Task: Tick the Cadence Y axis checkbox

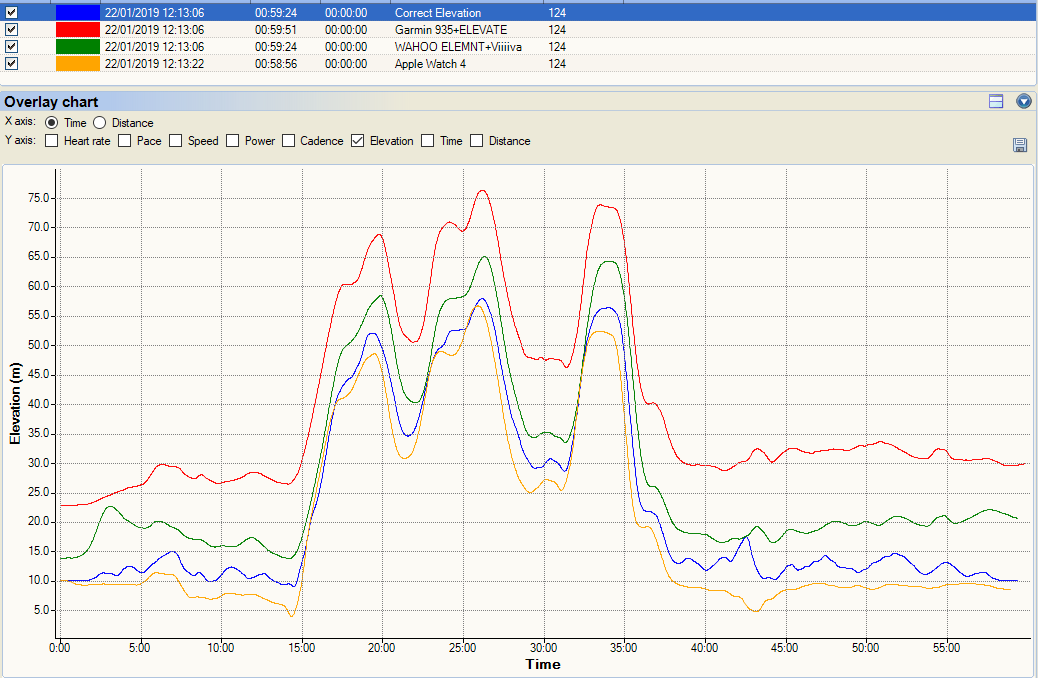Action: click(289, 141)
